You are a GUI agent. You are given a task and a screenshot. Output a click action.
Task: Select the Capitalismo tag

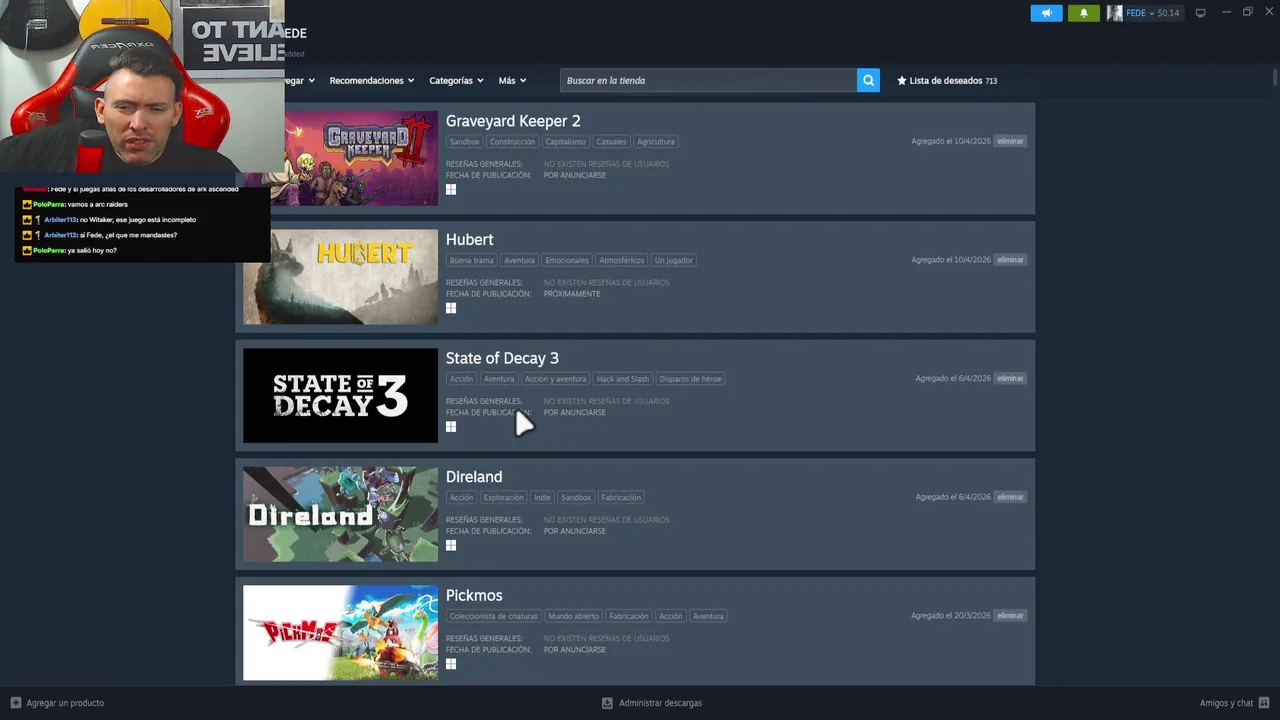[x=565, y=142]
